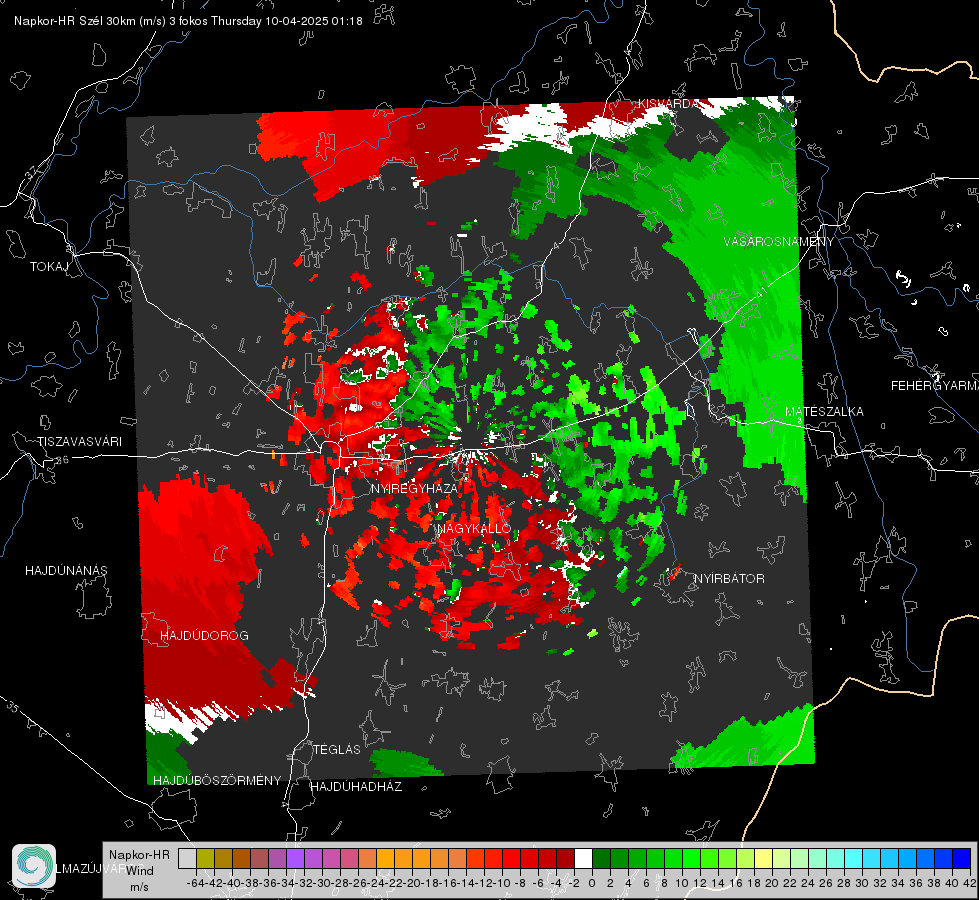The width and height of the screenshot is (979, 900).
Task: Select the HAJDÚNÁNÁS town label
Action: (66, 570)
